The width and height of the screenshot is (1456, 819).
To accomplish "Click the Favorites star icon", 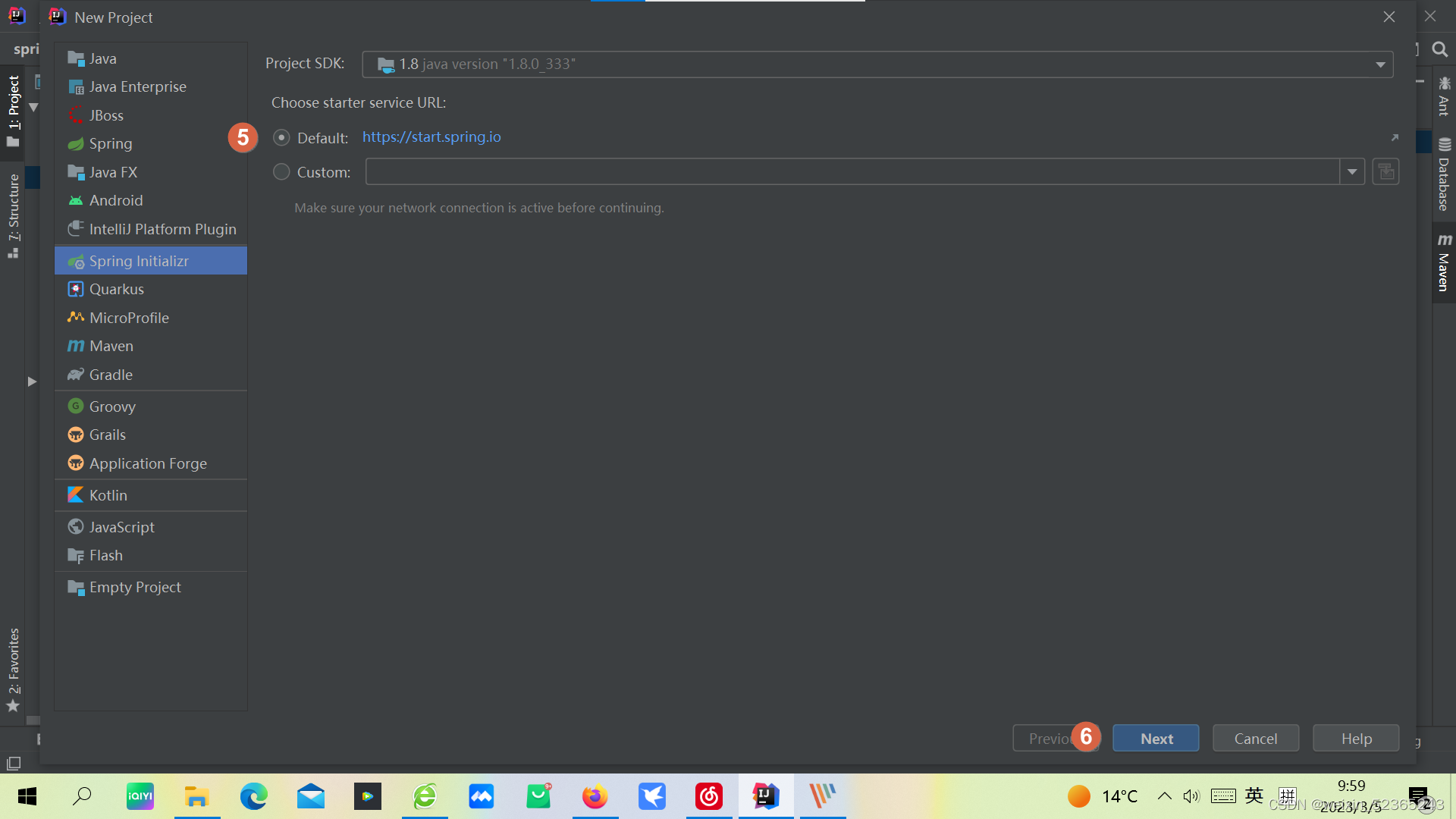I will [x=12, y=706].
